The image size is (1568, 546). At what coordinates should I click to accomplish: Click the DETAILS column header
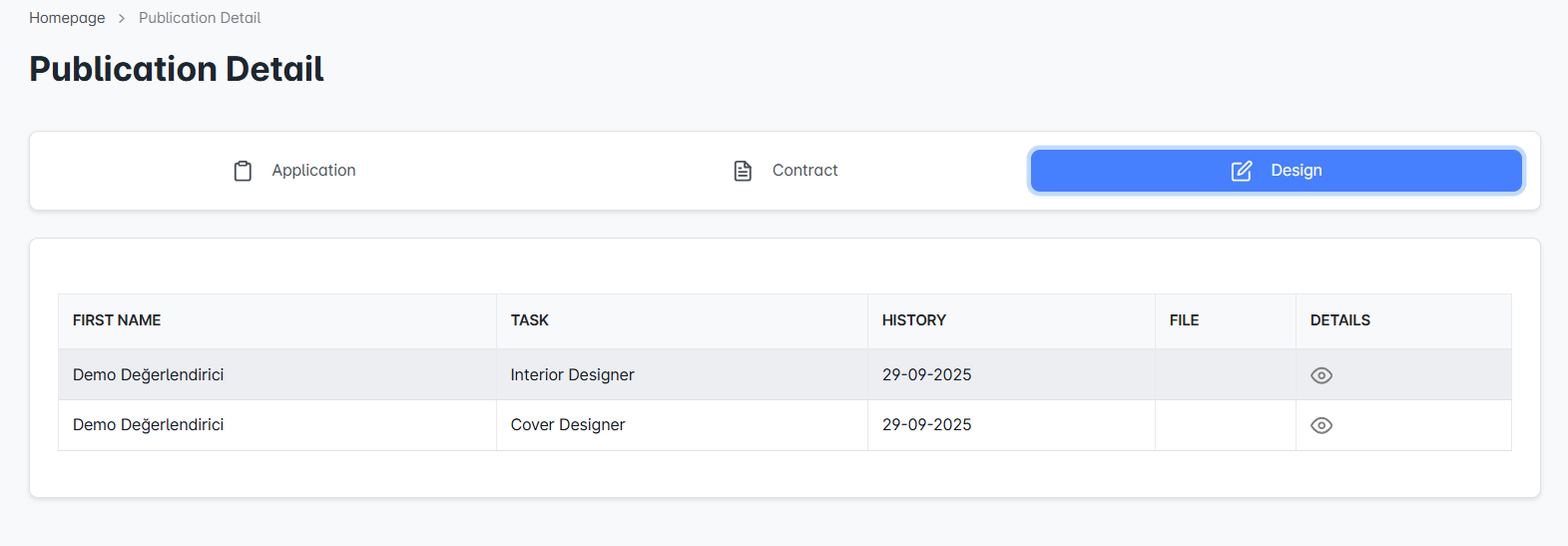click(x=1339, y=320)
